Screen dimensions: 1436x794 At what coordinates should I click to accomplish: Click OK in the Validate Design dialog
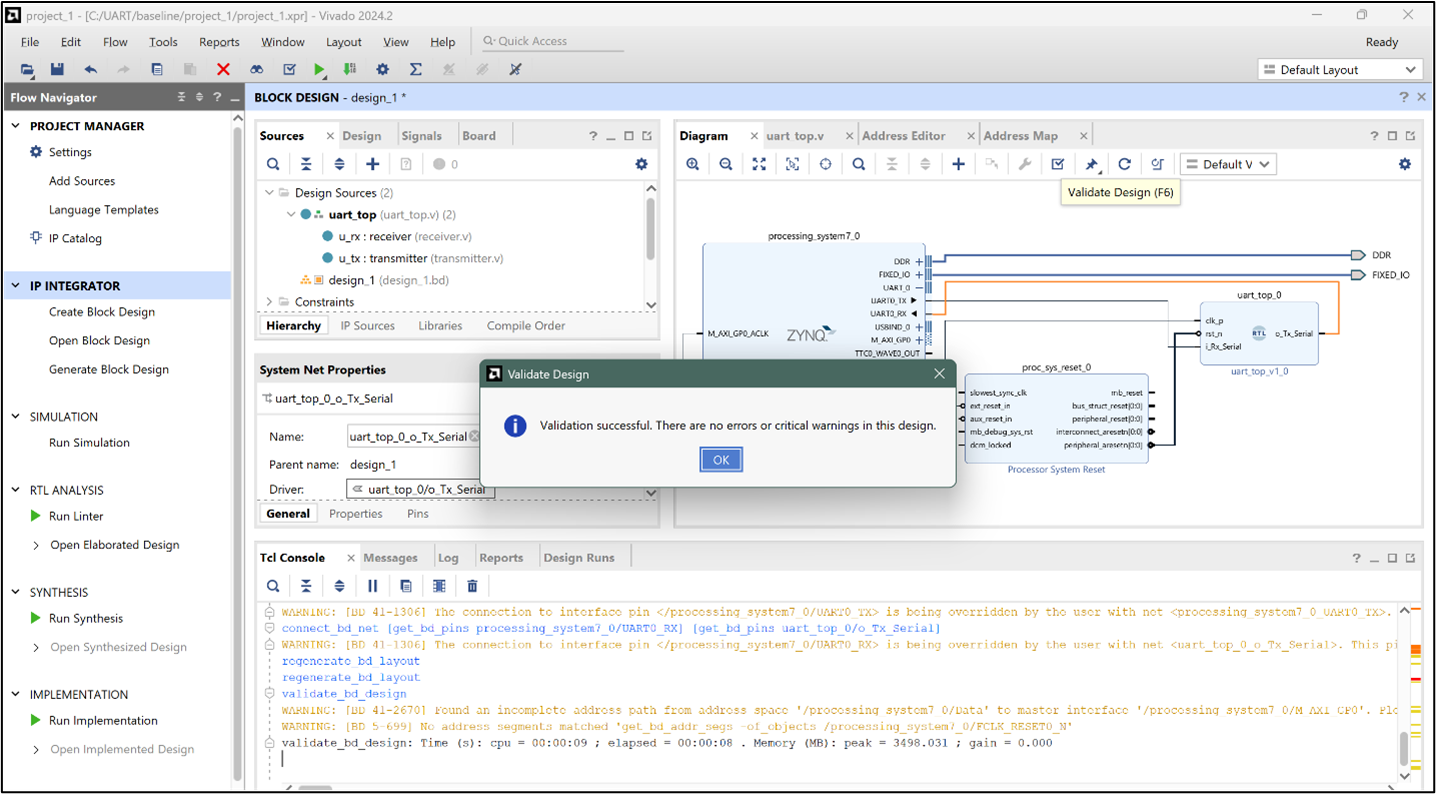coord(720,459)
